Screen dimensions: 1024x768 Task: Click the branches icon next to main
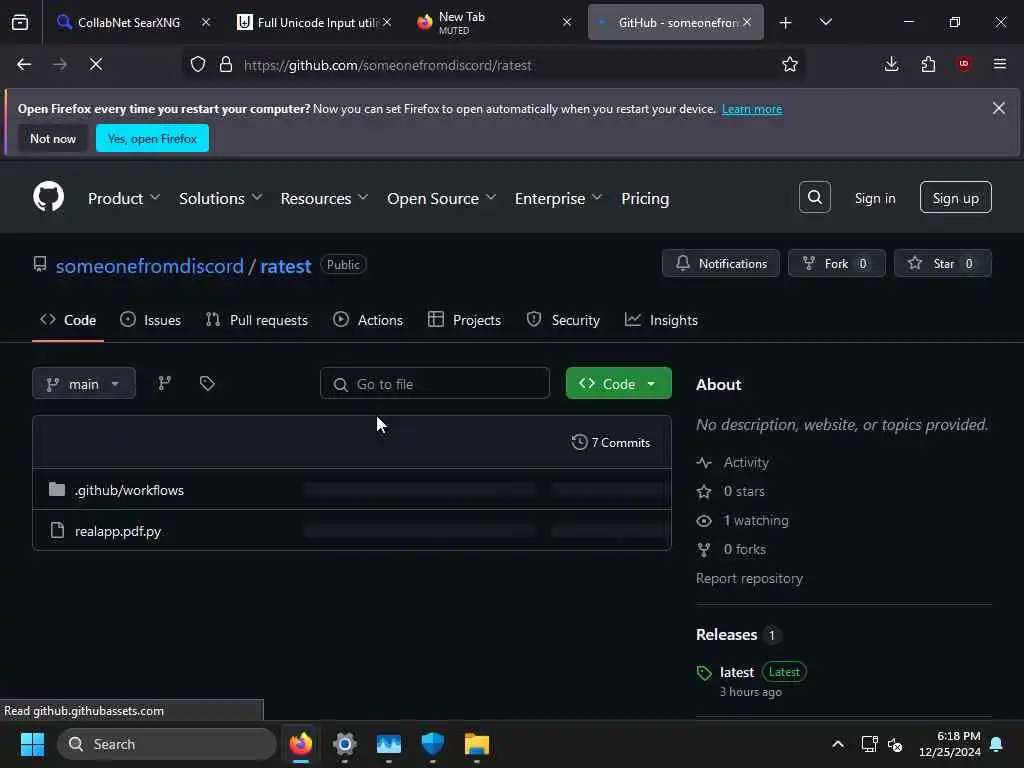point(165,383)
